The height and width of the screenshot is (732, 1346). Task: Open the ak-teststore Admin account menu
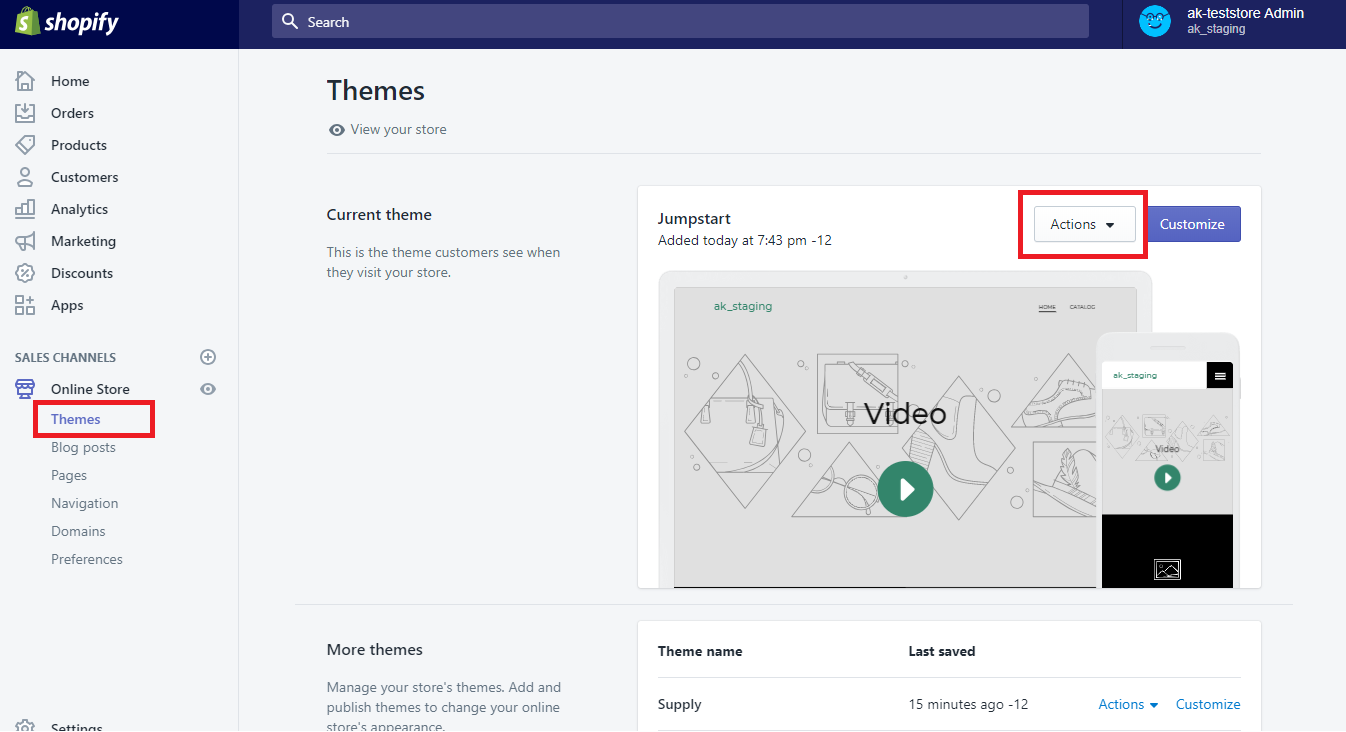click(1234, 21)
